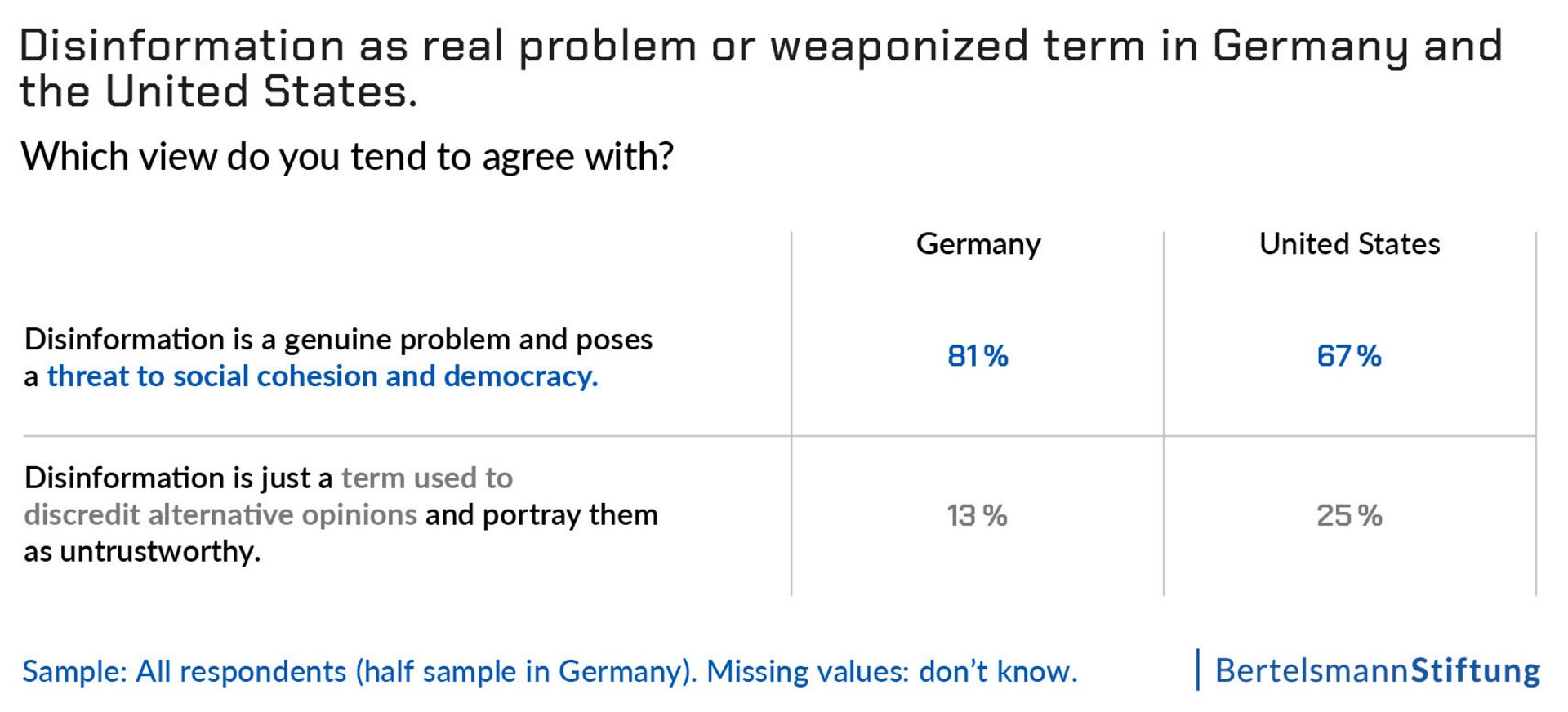
Task: Click 'Disinformation is just a' row label
Action: point(178,478)
